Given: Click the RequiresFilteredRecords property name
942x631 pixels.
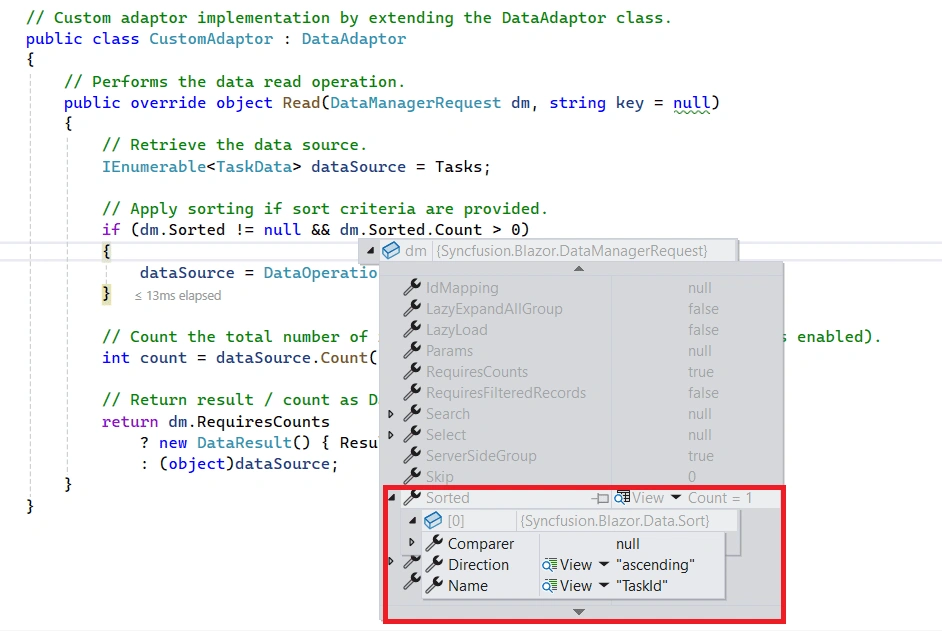Looking at the screenshot, I should [x=506, y=392].
